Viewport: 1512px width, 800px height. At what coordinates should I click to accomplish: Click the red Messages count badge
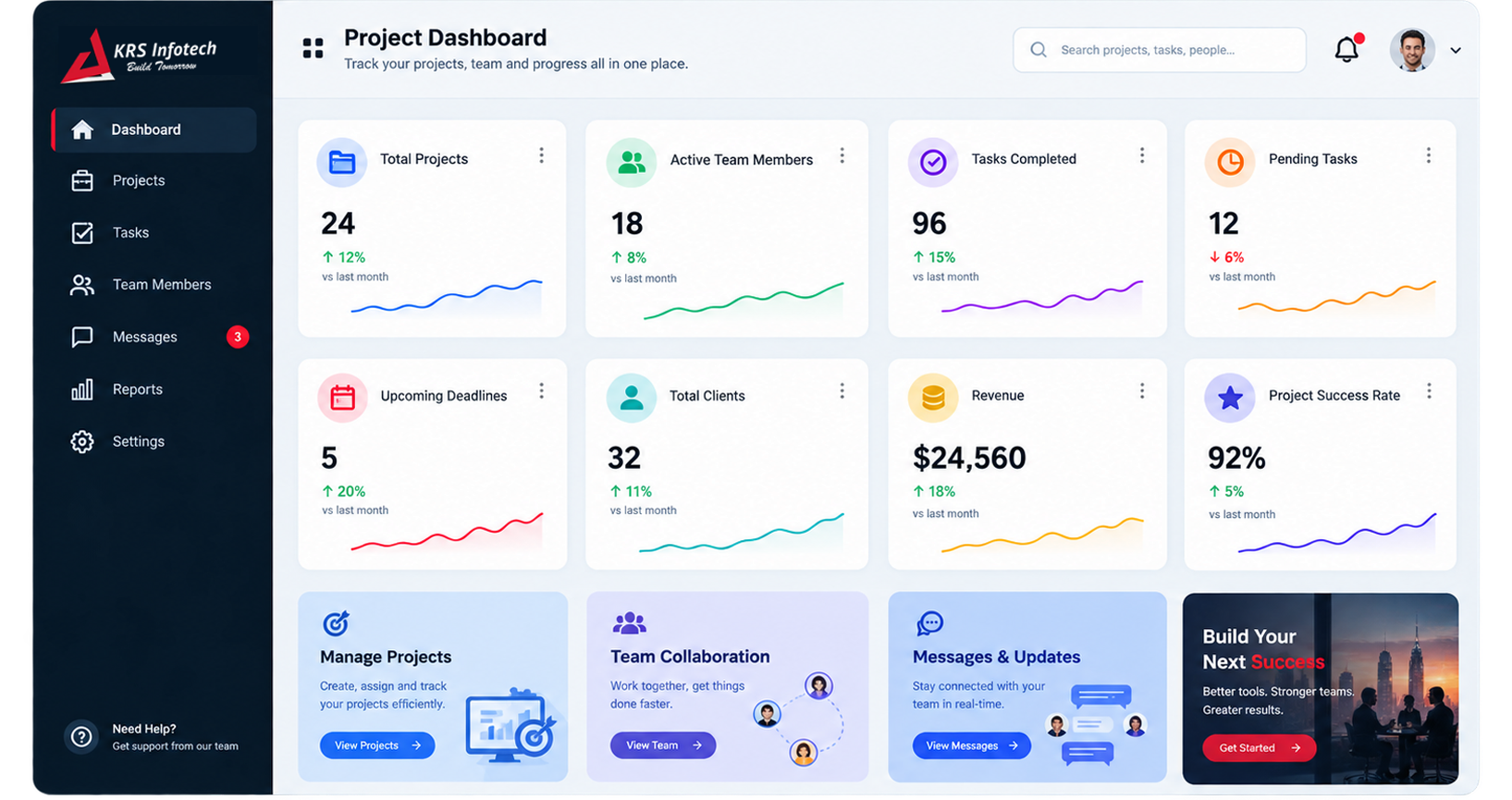pos(238,337)
